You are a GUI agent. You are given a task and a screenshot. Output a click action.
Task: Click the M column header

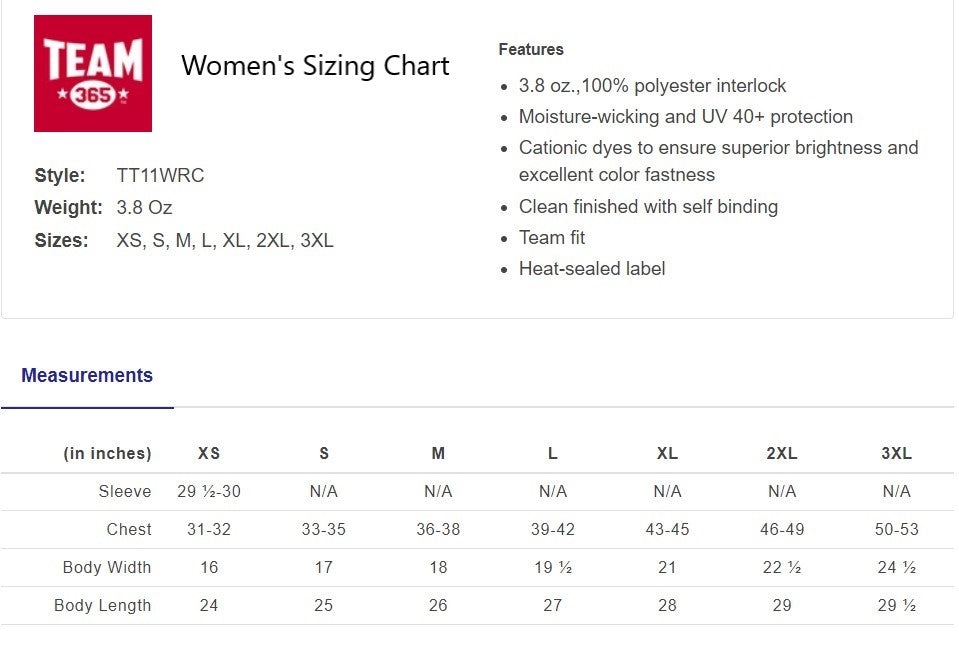438,453
